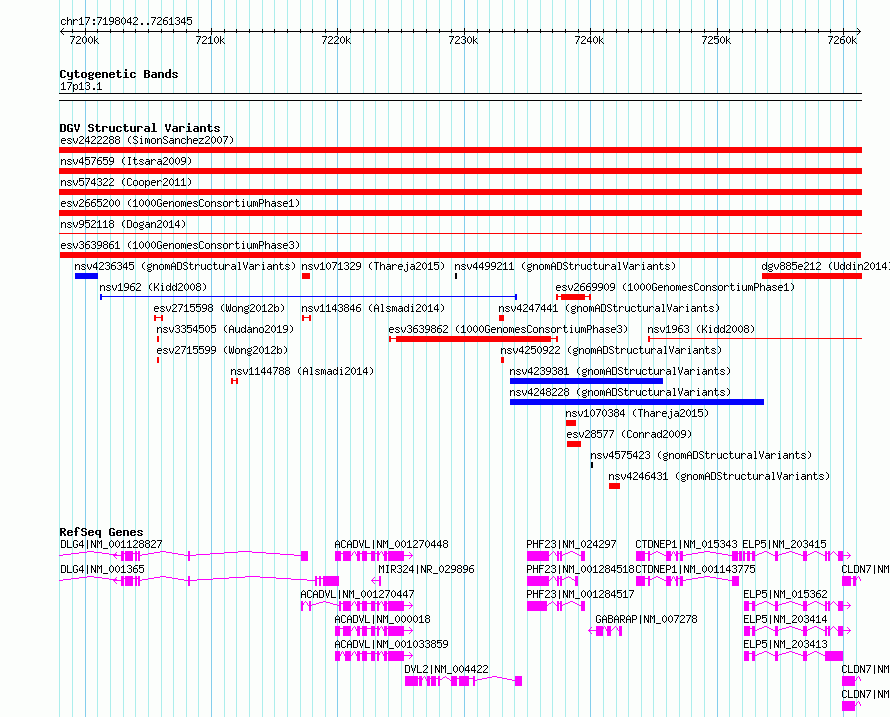Open nsv4246431 gnomAD variant label
This screenshot has width=890, height=717.
(x=719, y=476)
